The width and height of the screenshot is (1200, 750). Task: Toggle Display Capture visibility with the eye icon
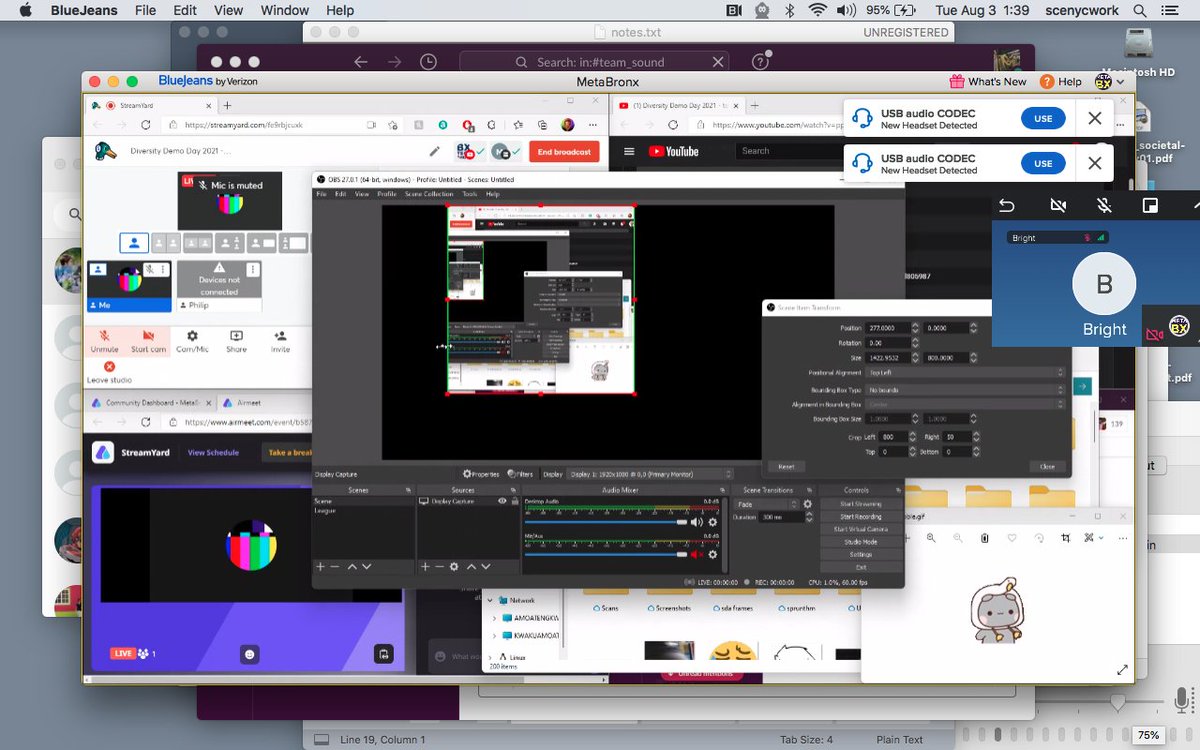(502, 501)
